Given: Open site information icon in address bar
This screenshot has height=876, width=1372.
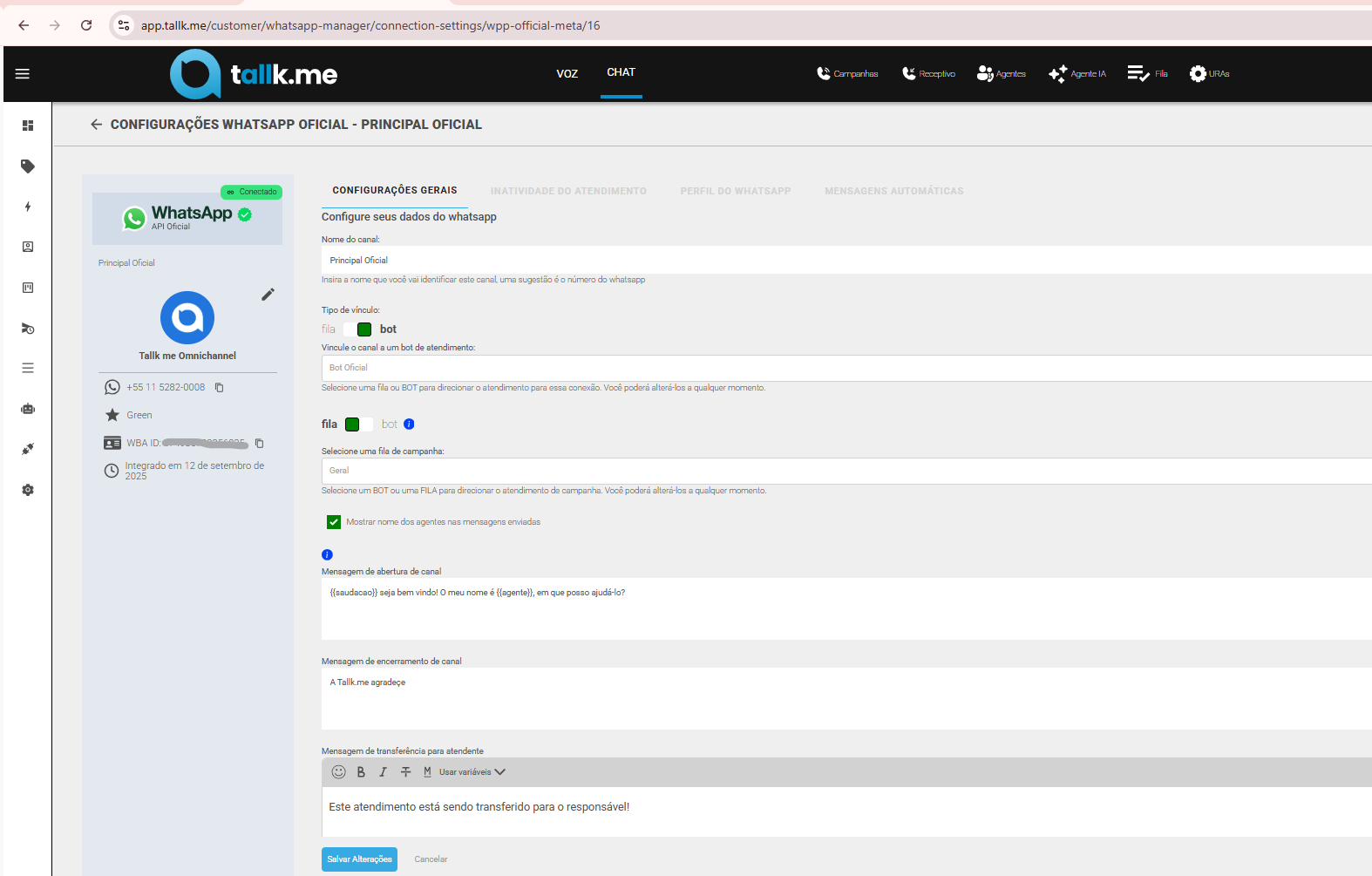Looking at the screenshot, I should [x=124, y=25].
